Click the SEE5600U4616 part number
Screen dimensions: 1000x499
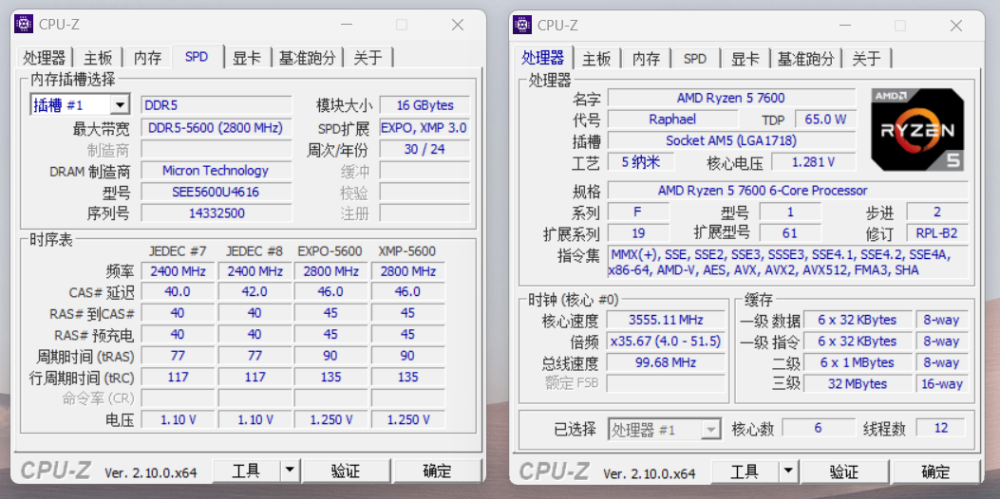click(216, 191)
